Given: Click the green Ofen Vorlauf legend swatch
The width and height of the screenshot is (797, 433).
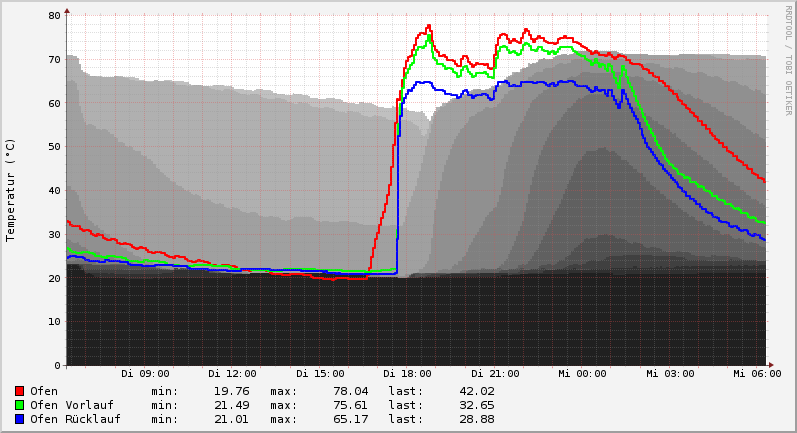Looking at the screenshot, I should coord(19,405).
